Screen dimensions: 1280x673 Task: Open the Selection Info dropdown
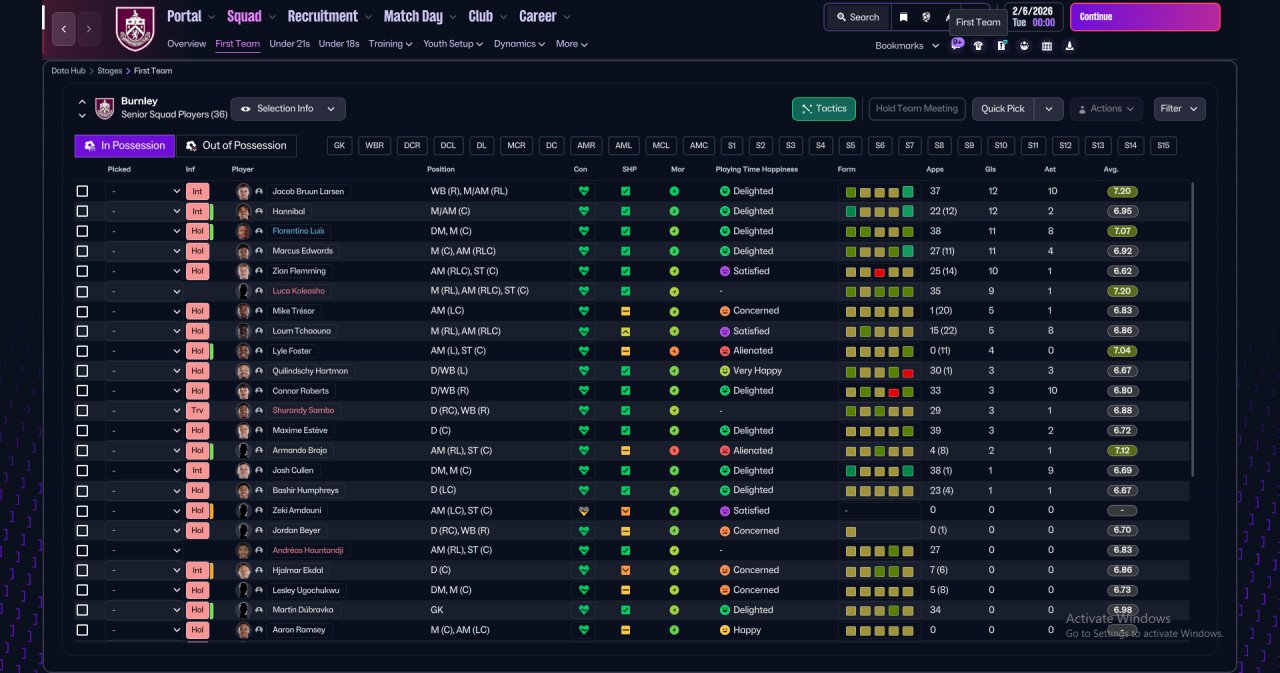288,109
